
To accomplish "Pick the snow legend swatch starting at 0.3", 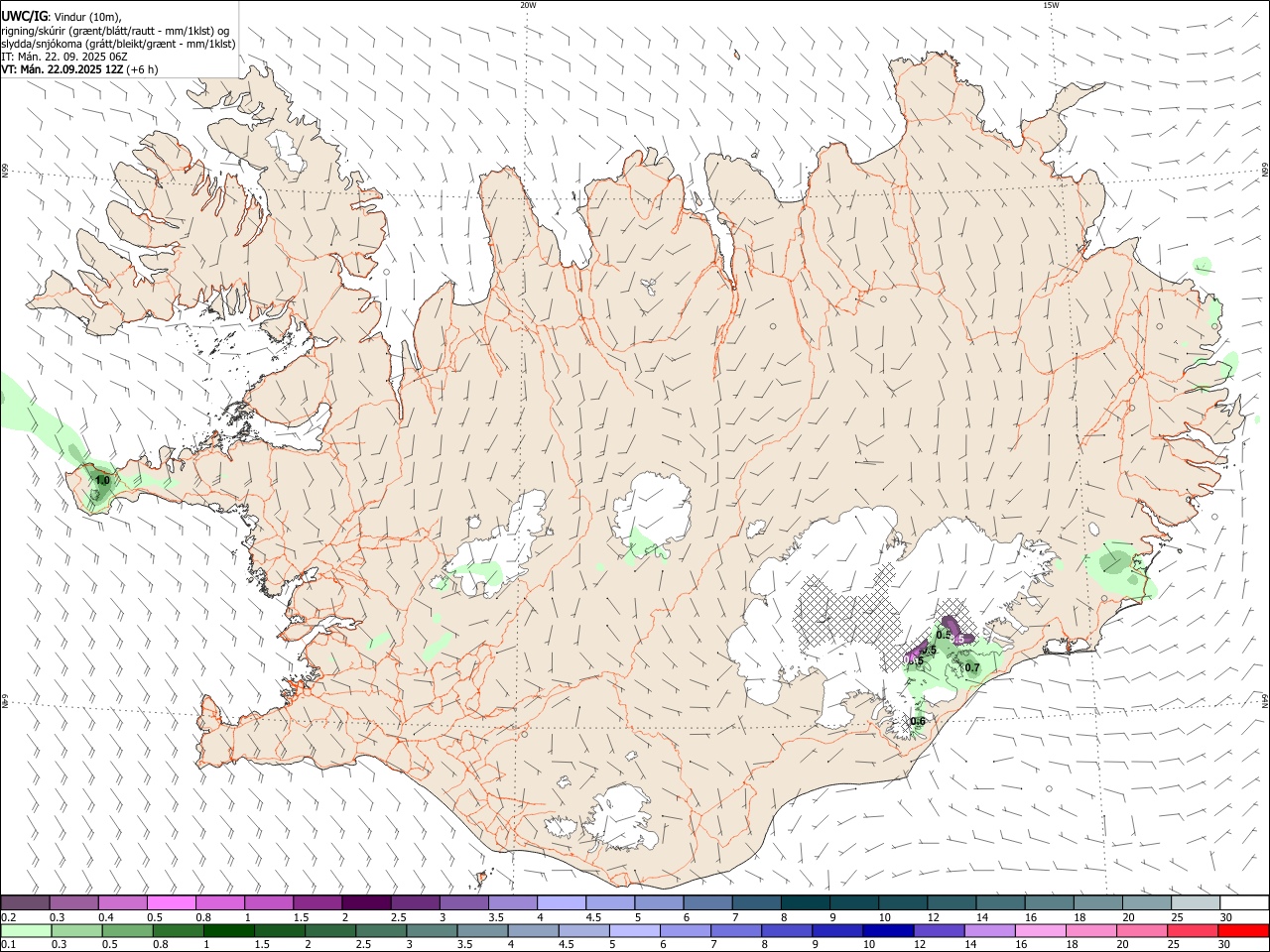I will [73, 902].
